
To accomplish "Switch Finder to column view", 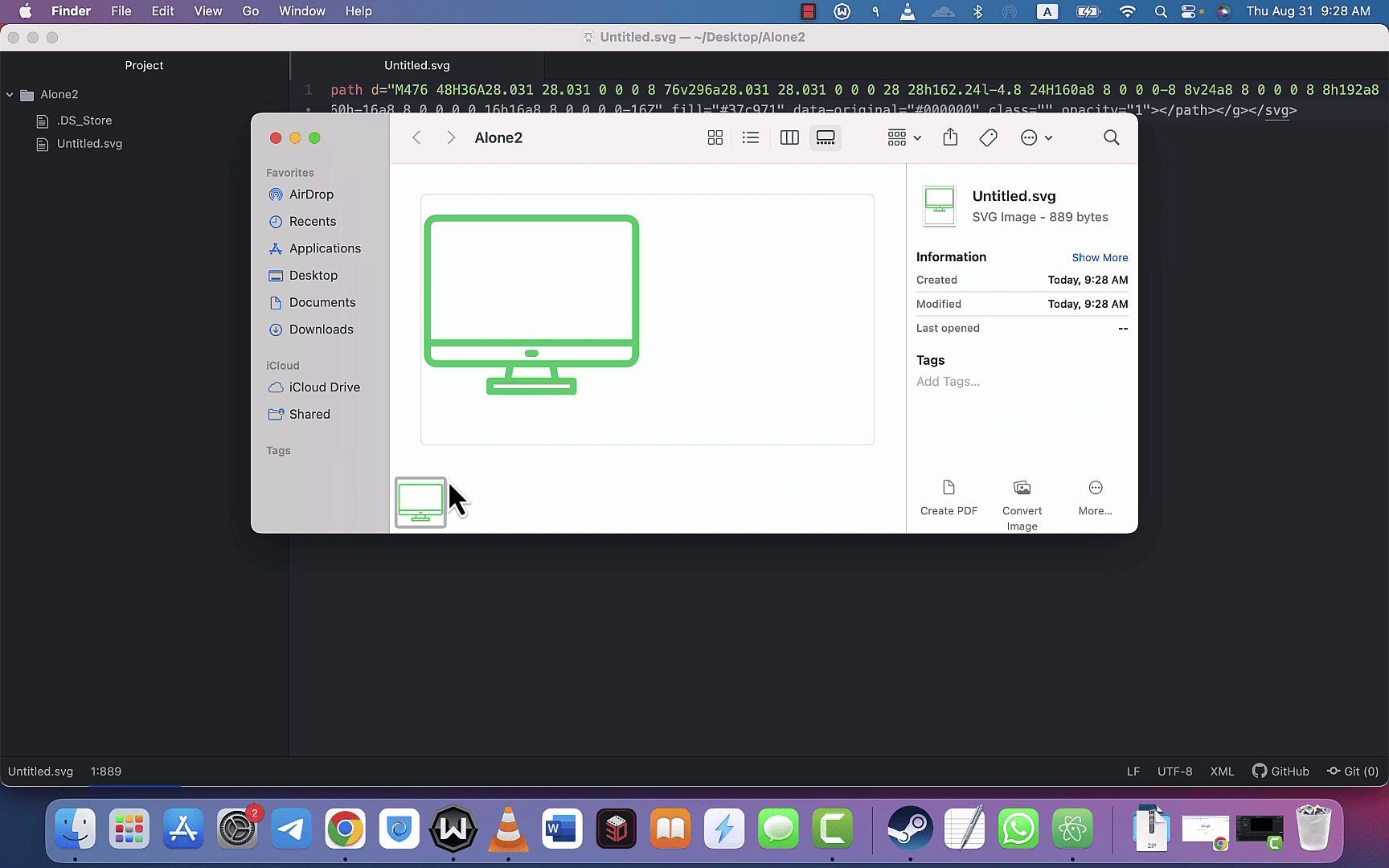I will pyautogui.click(x=789, y=138).
